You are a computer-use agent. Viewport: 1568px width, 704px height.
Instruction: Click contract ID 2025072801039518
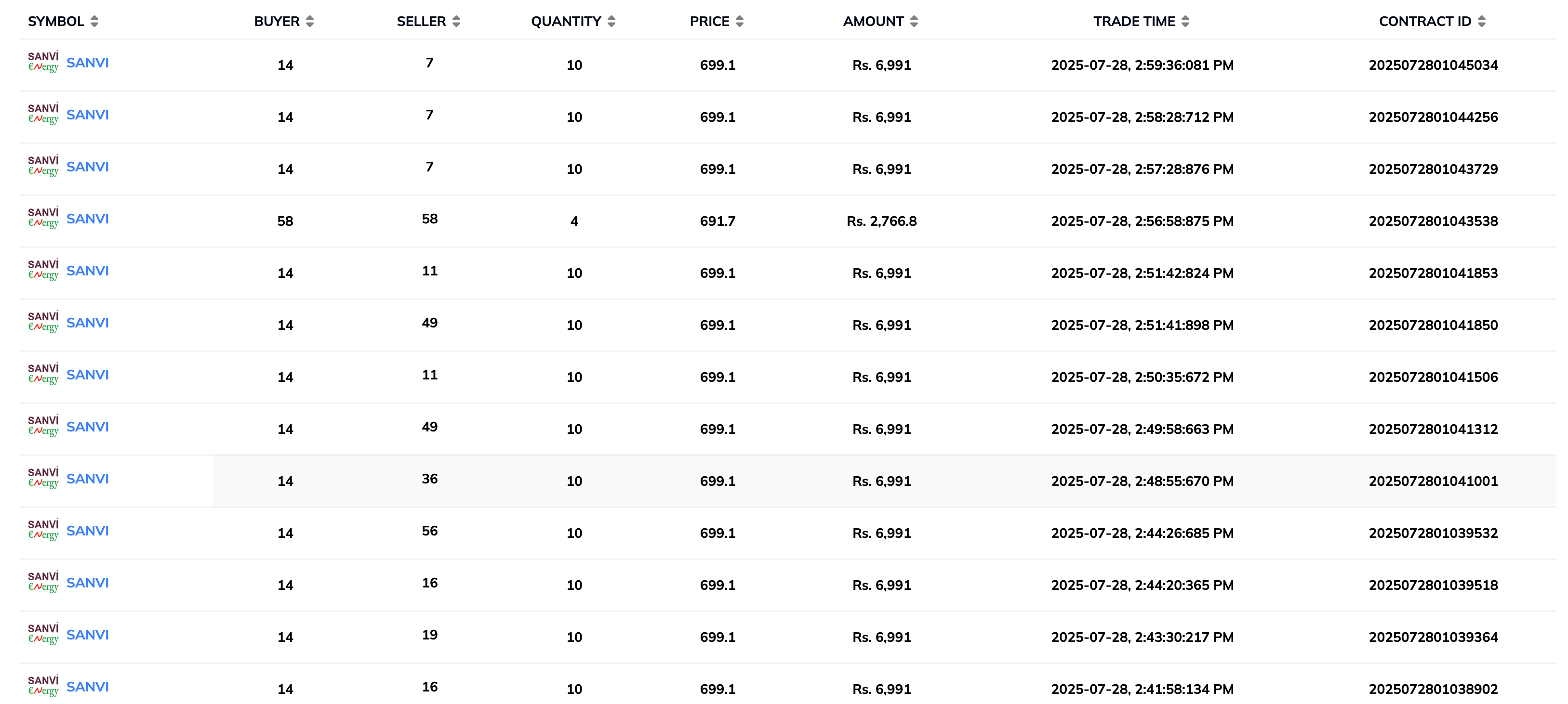click(x=1434, y=586)
